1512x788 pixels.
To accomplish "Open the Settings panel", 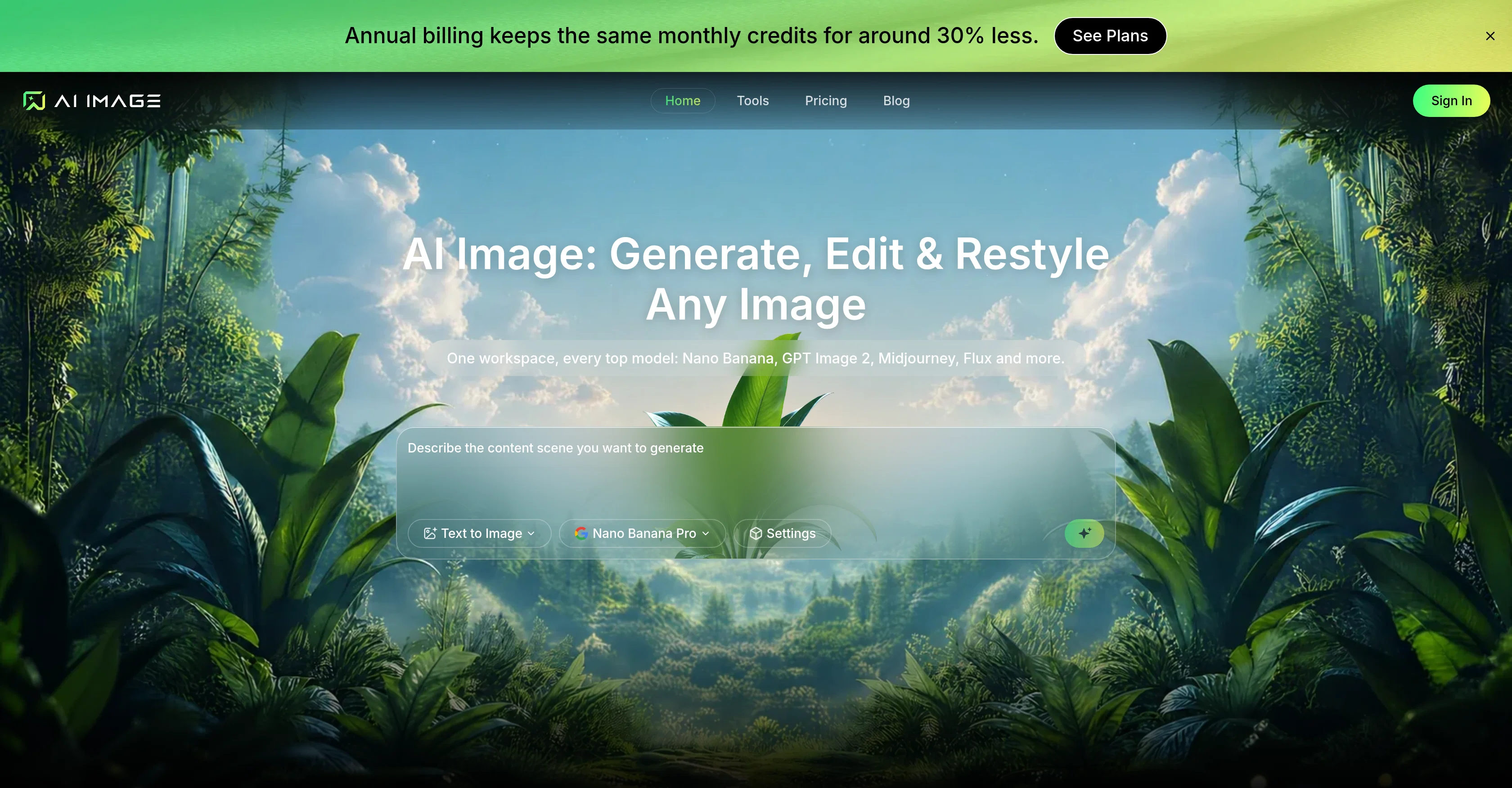I will 783,533.
